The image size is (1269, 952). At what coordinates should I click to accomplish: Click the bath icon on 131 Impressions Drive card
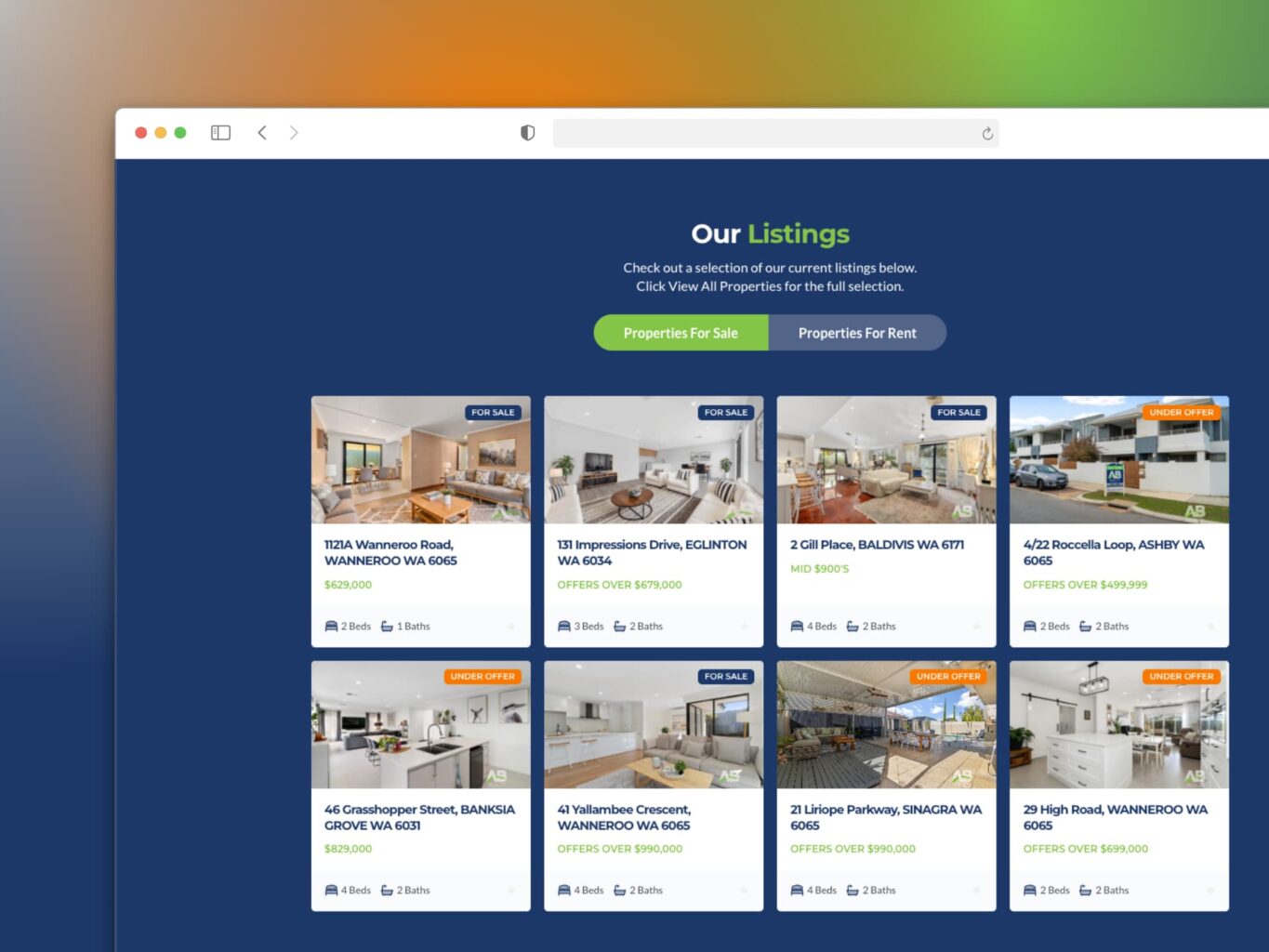pos(619,627)
